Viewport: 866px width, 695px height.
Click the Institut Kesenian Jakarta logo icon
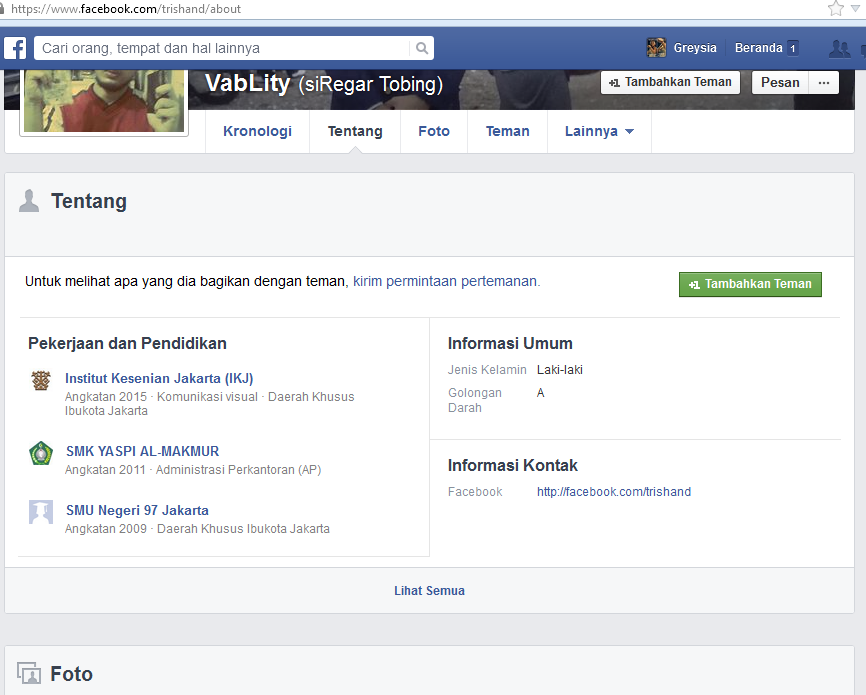[x=41, y=380]
